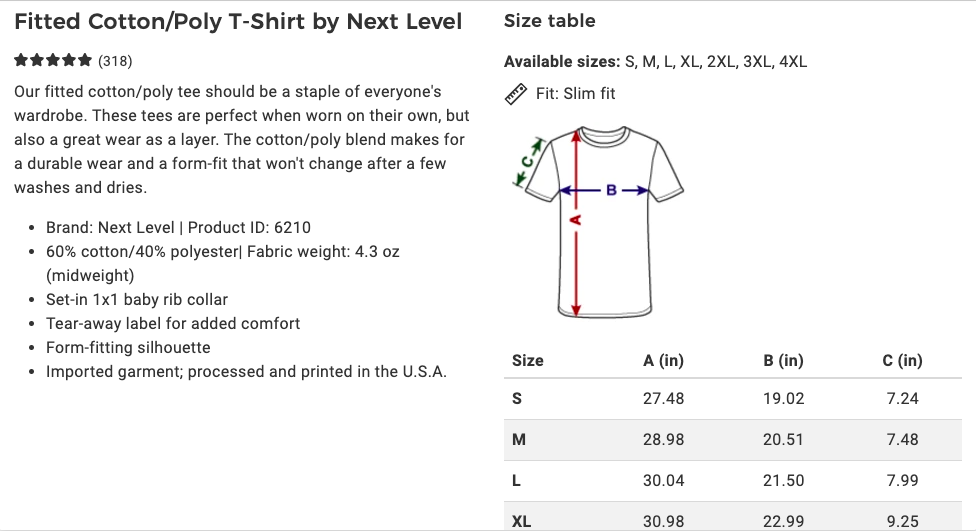Viewport: 976px width, 531px height.
Task: Click the Available sizes list text
Action: pos(655,62)
